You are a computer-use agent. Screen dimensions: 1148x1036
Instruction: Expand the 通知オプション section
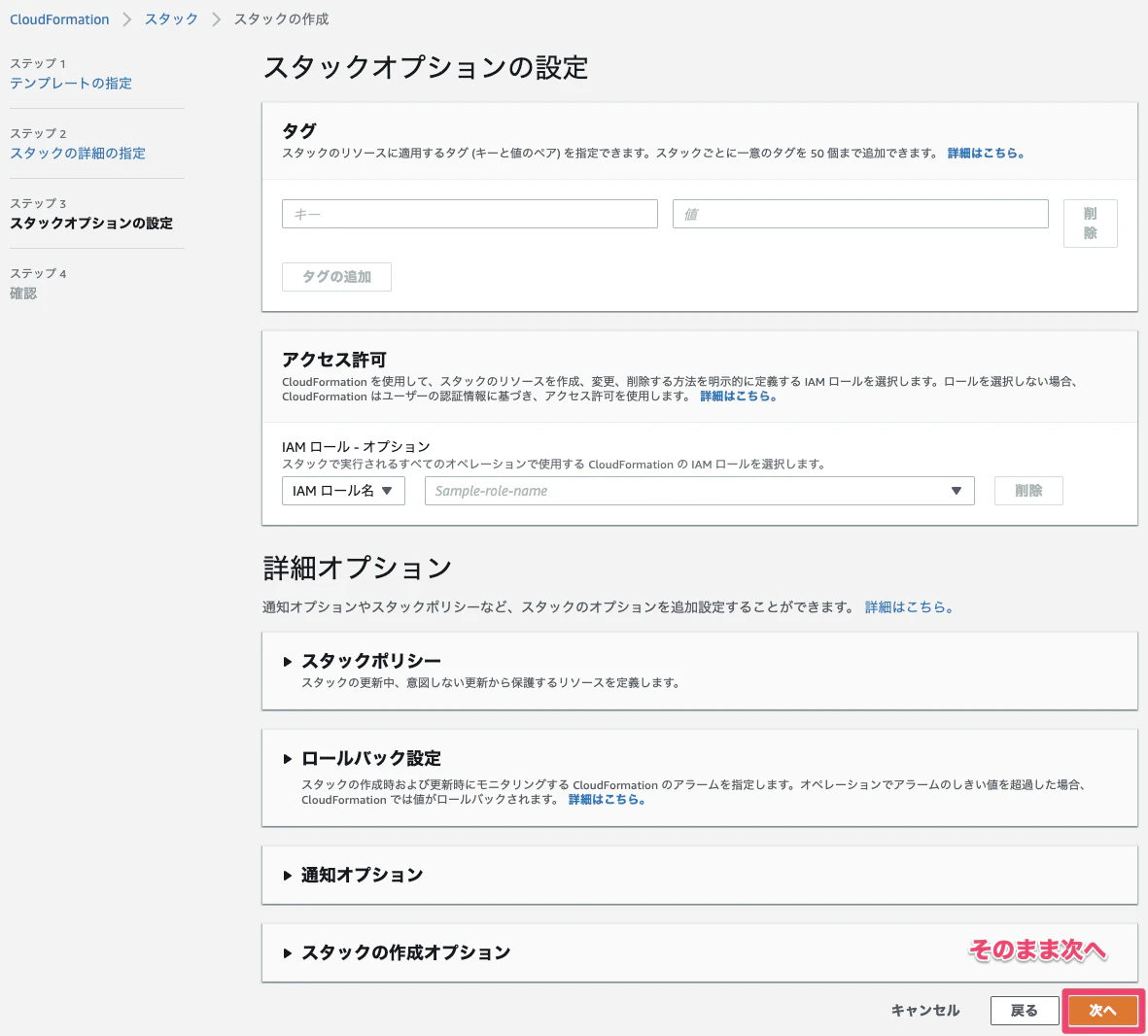coord(354,875)
